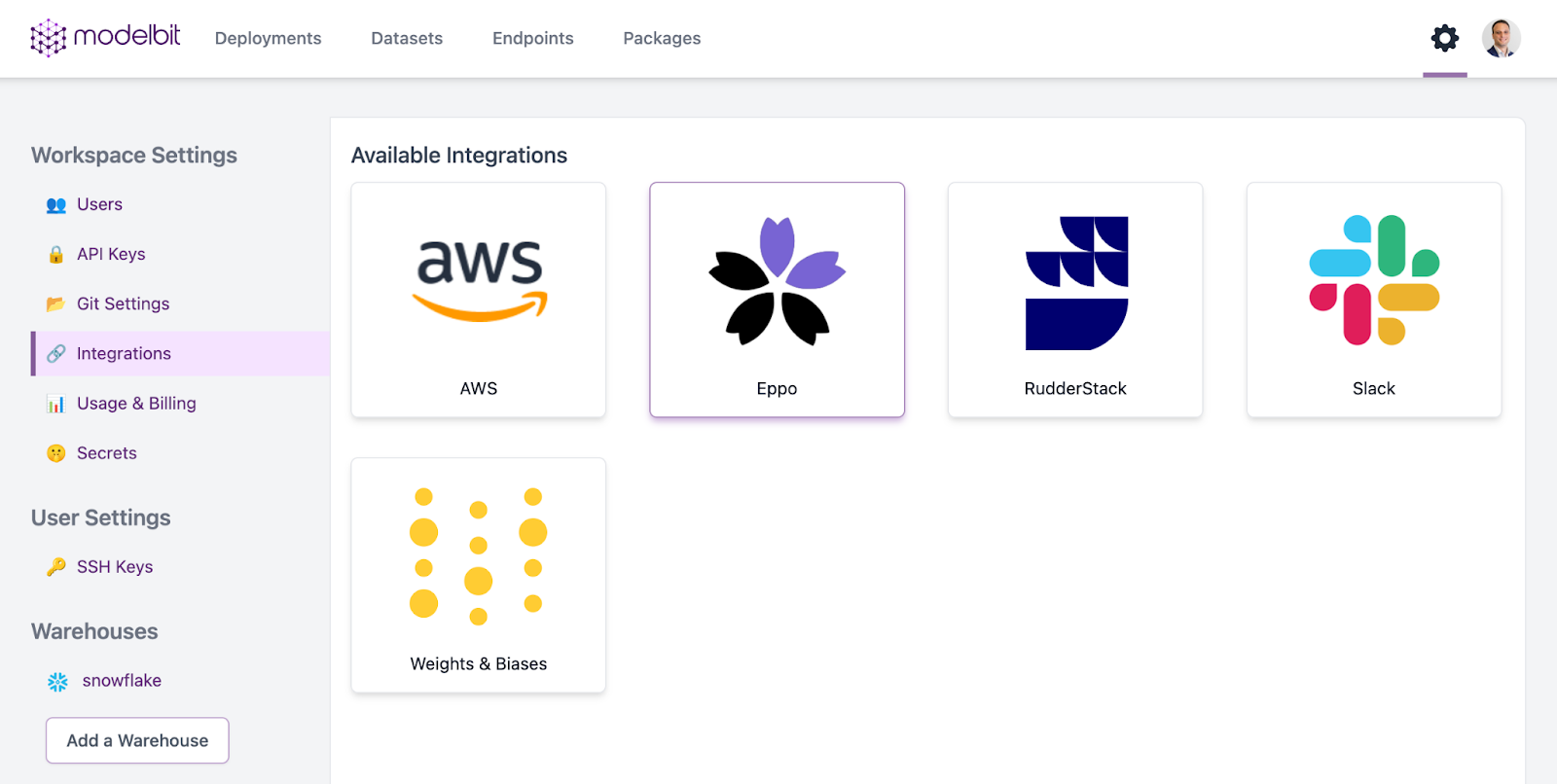View Usage & Billing

tap(136, 403)
